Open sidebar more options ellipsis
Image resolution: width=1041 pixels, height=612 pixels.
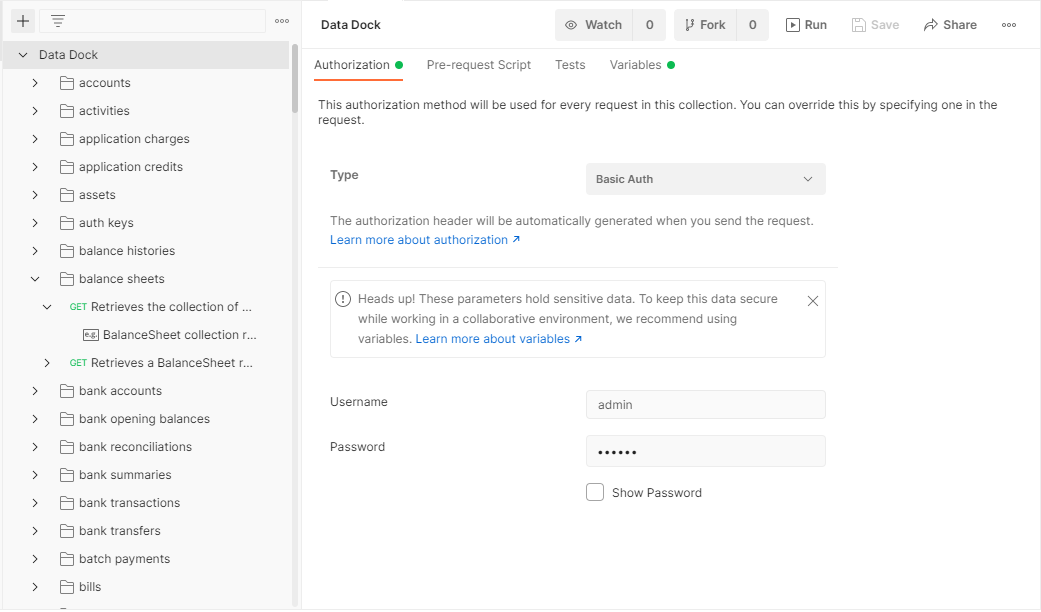282,21
